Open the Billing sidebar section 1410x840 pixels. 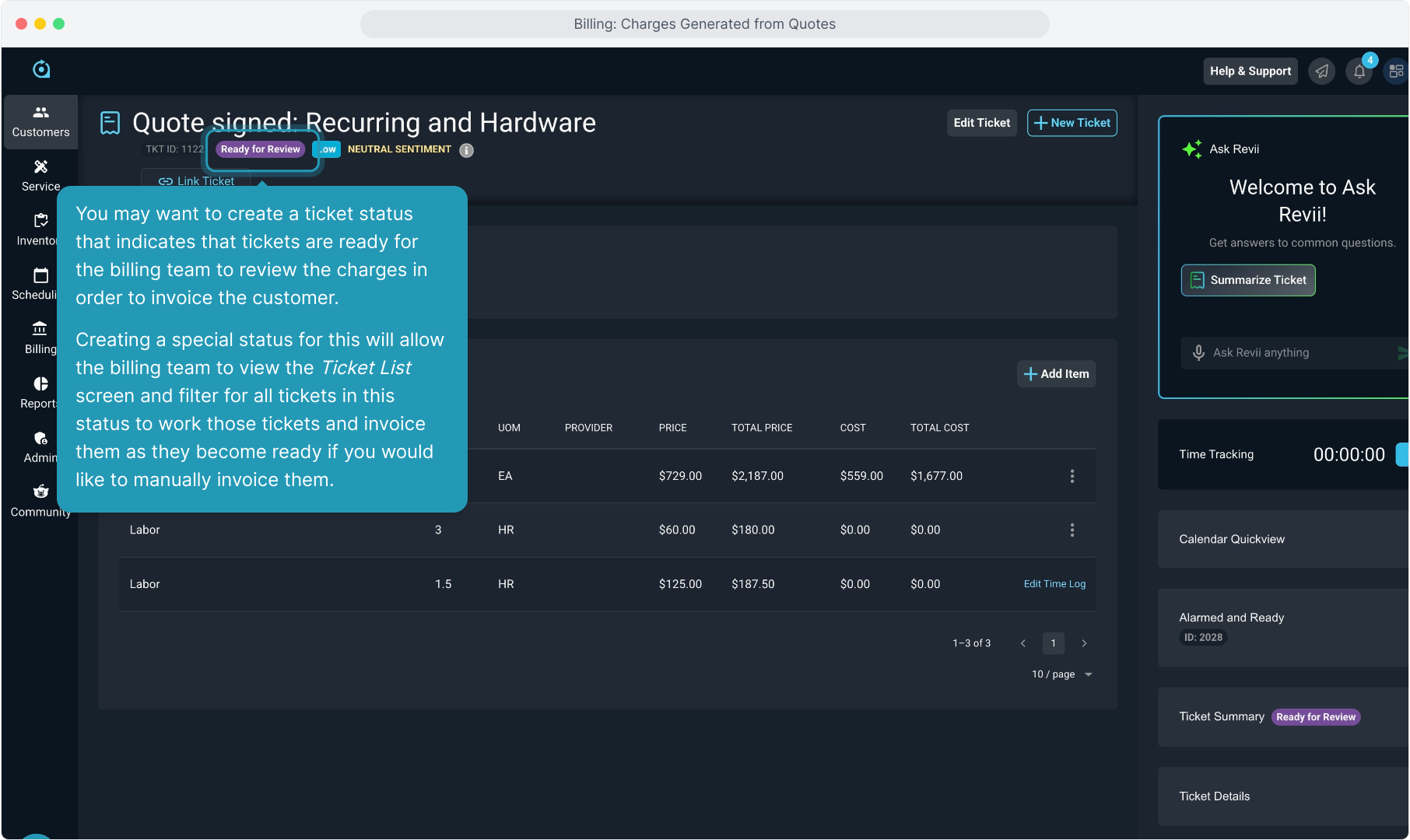point(40,338)
